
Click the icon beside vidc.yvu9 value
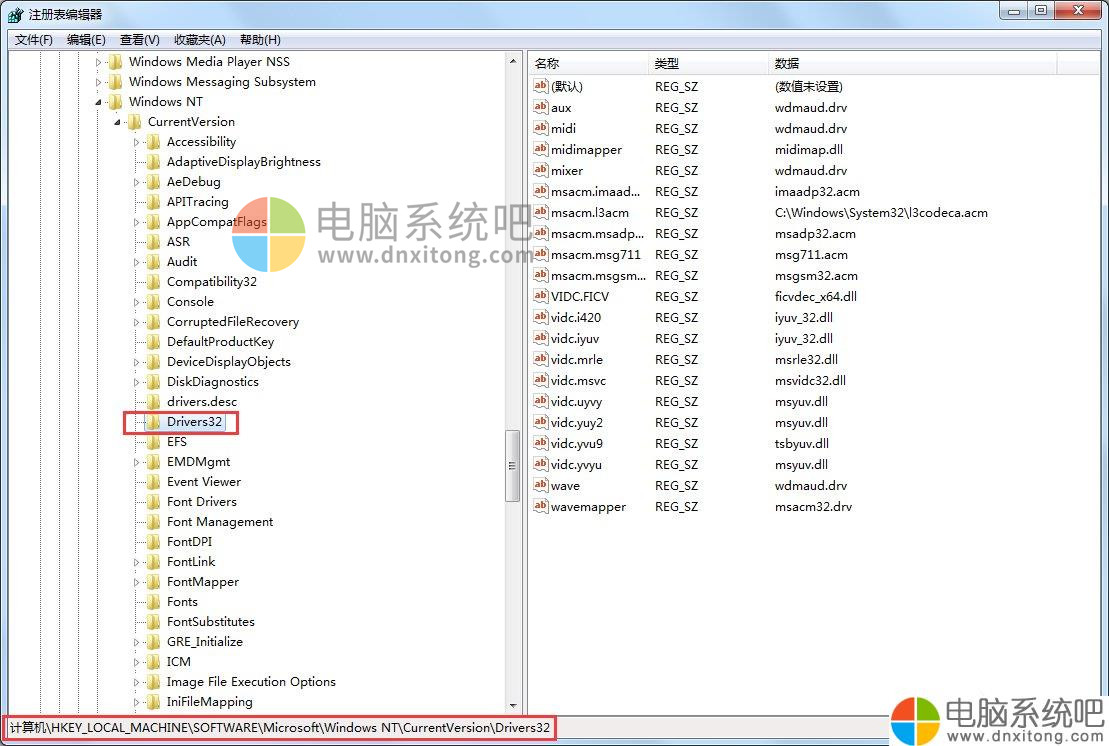click(x=541, y=444)
